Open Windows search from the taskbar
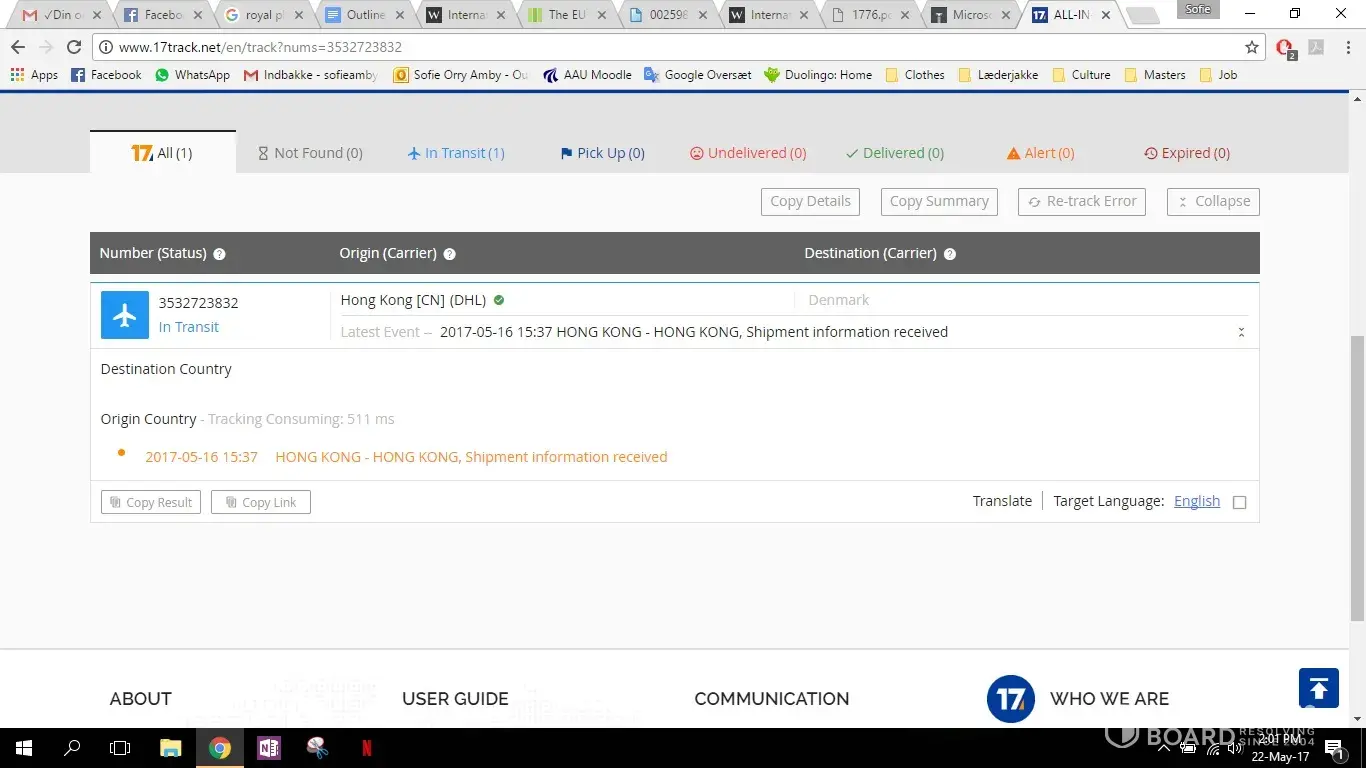 coord(72,747)
